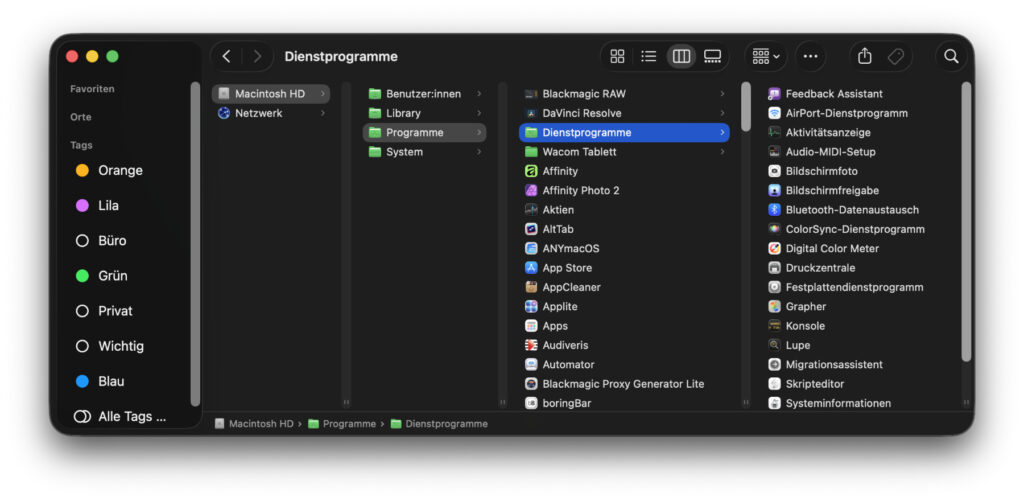
Task: Click the applications column scrollbar
Action: (746, 106)
